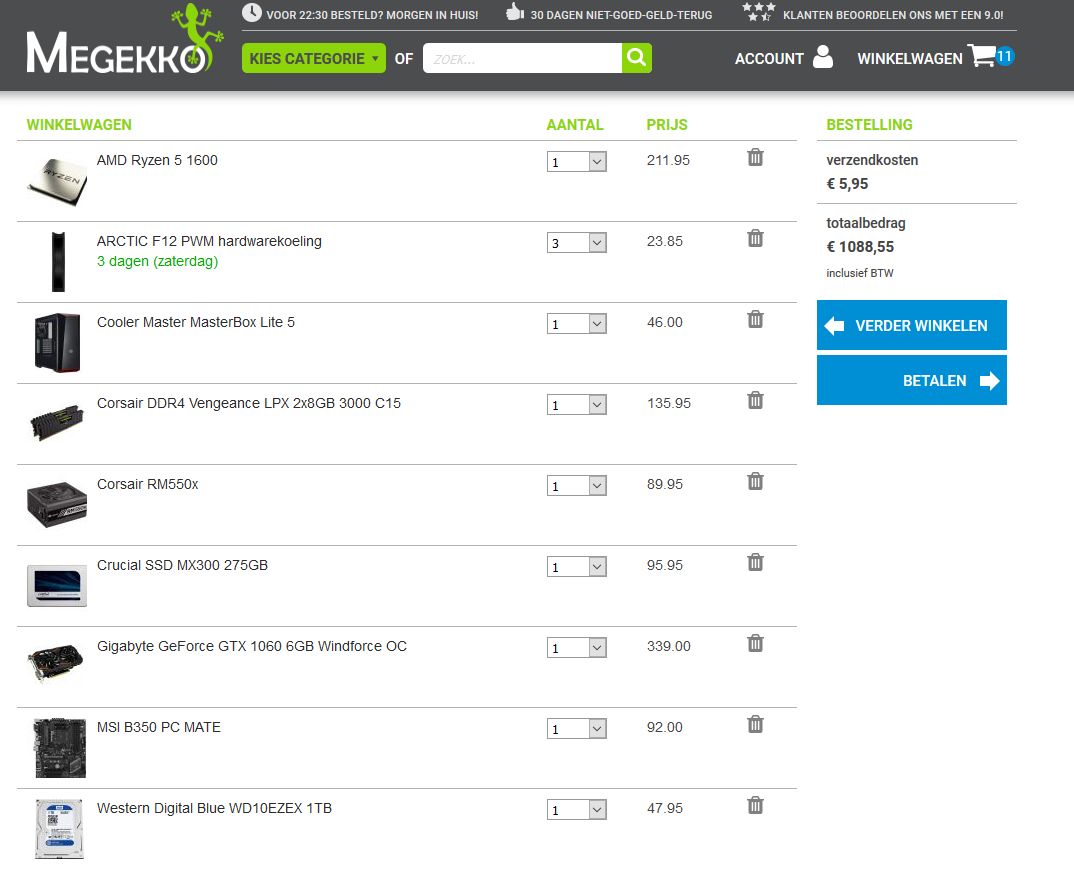
Task: Open the Kies Categorie dropdown
Action: (x=314, y=58)
